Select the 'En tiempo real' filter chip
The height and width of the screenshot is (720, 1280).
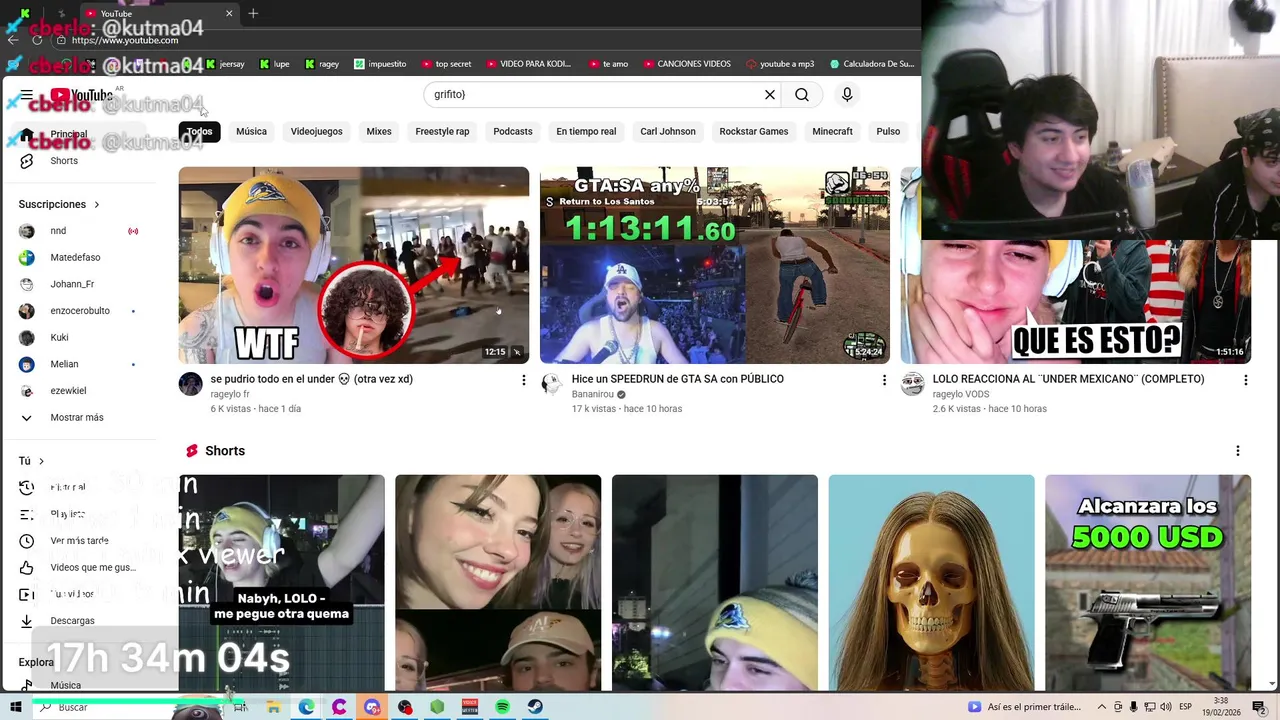point(586,132)
